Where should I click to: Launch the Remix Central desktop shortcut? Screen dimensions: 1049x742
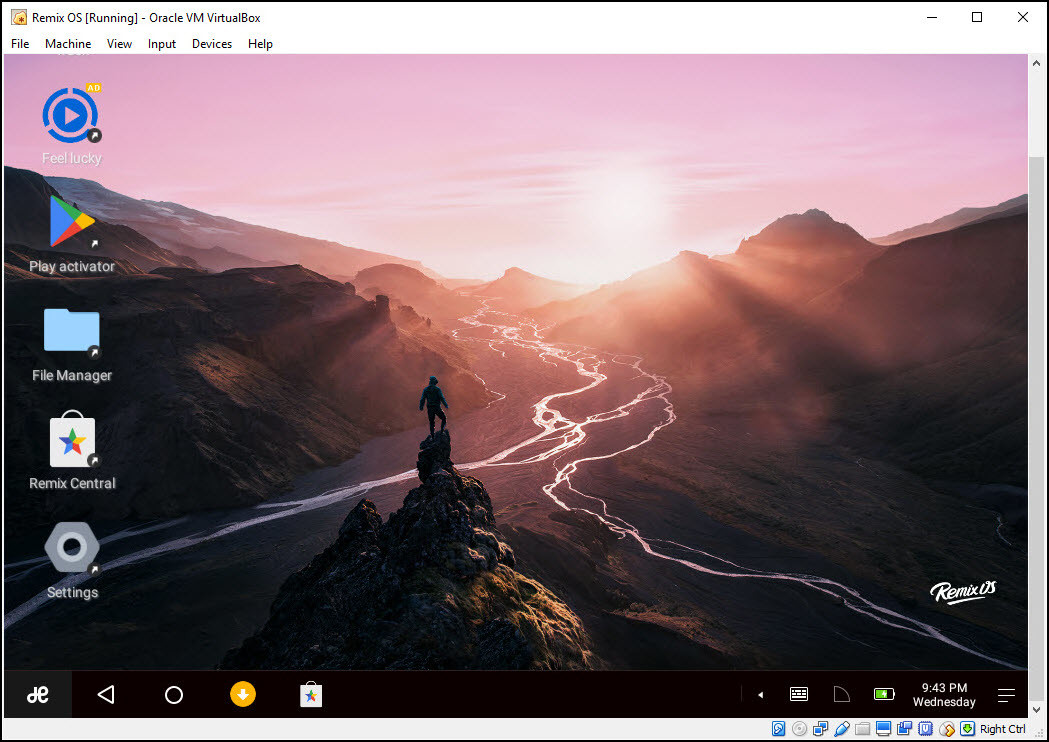[72, 452]
